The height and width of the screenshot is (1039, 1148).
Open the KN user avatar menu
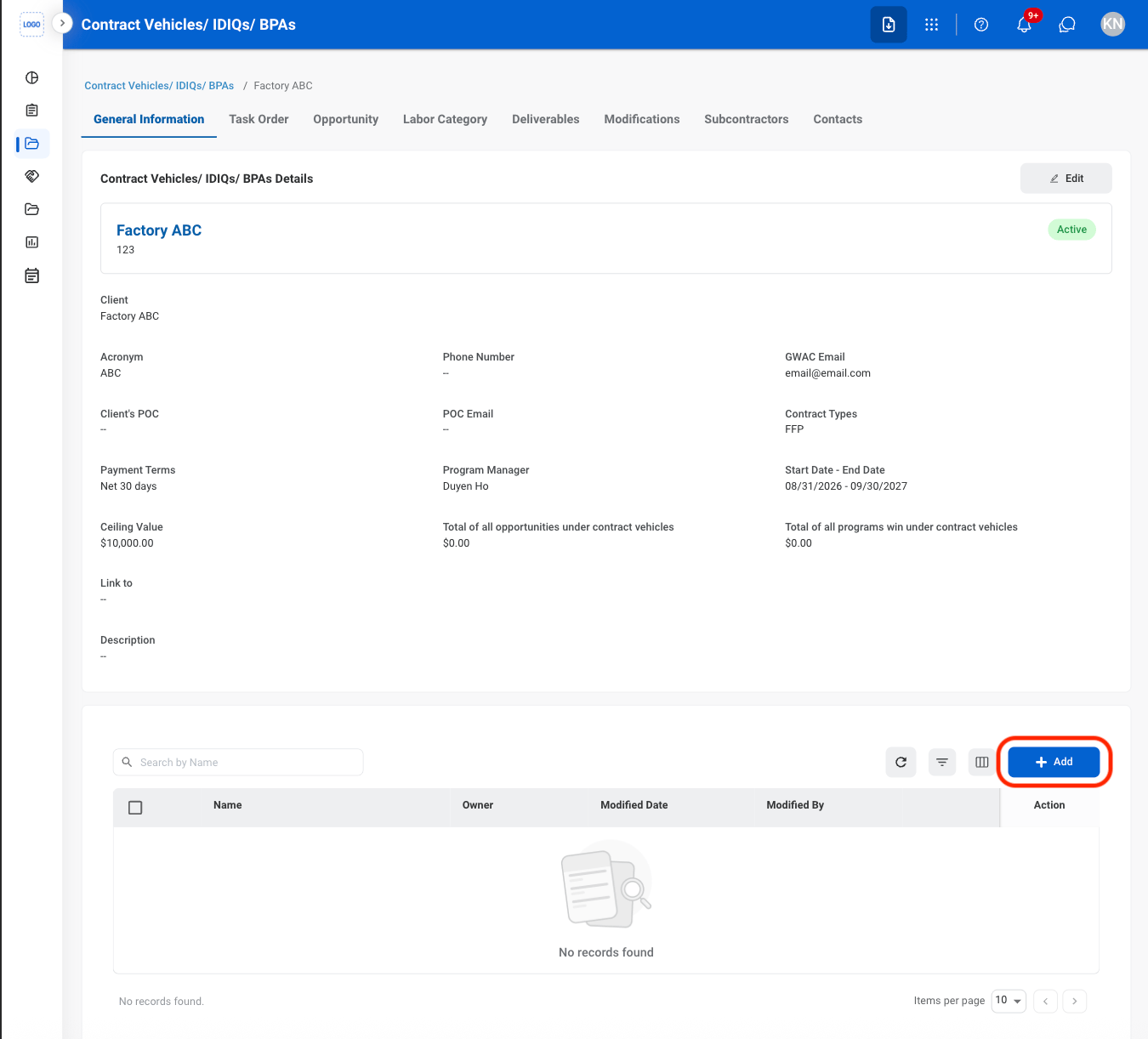click(1113, 24)
